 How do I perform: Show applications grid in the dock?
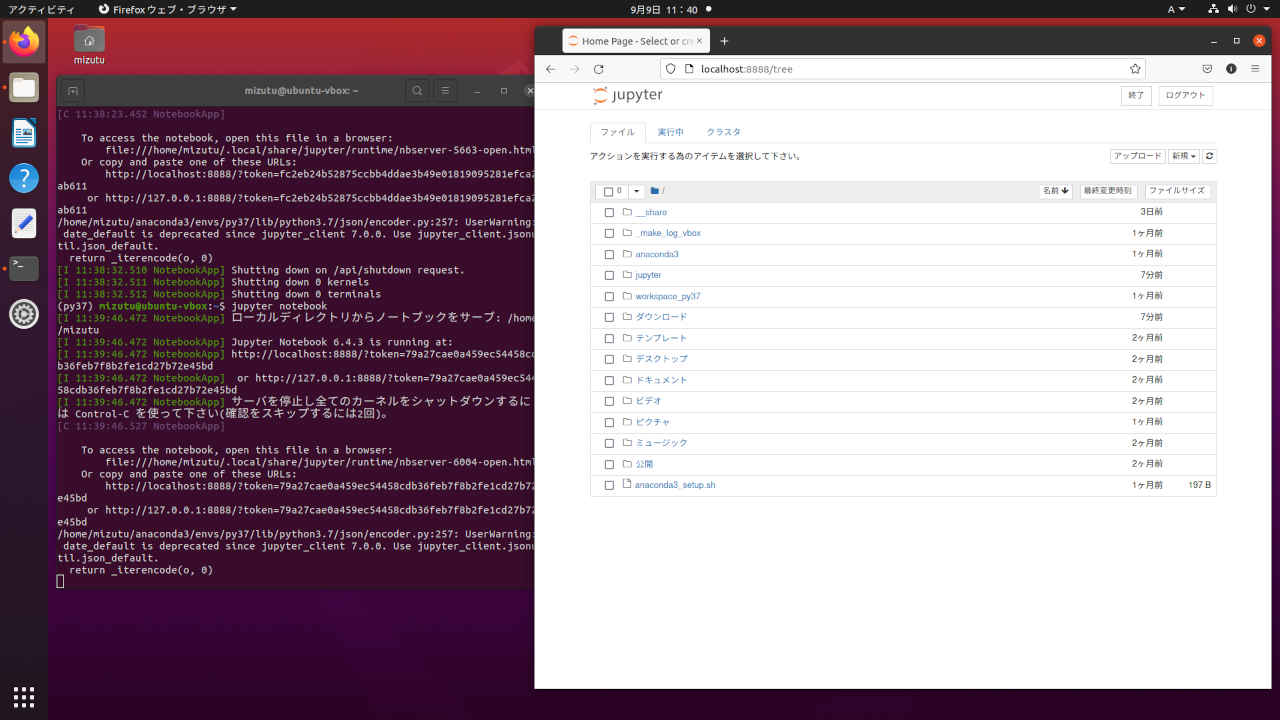pyautogui.click(x=24, y=696)
